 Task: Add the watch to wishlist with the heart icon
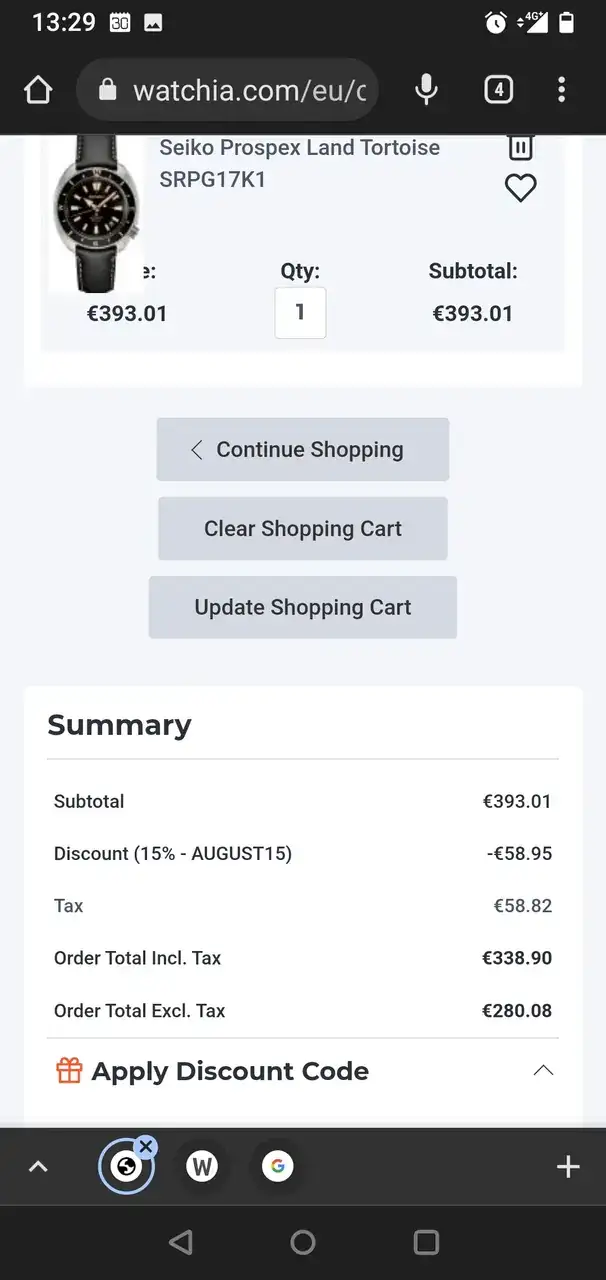pyautogui.click(x=520, y=188)
